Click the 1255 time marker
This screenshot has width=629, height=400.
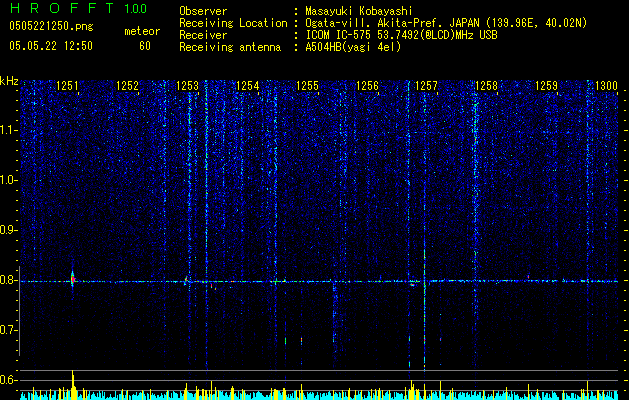click(x=307, y=86)
